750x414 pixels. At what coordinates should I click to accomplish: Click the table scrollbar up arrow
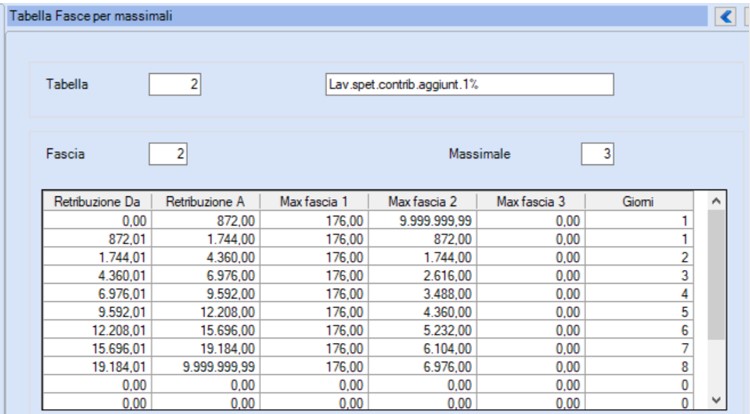coord(716,201)
